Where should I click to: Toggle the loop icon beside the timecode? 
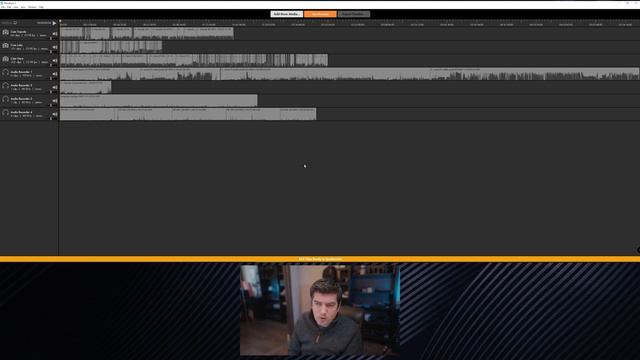pyautogui.click(x=16, y=23)
